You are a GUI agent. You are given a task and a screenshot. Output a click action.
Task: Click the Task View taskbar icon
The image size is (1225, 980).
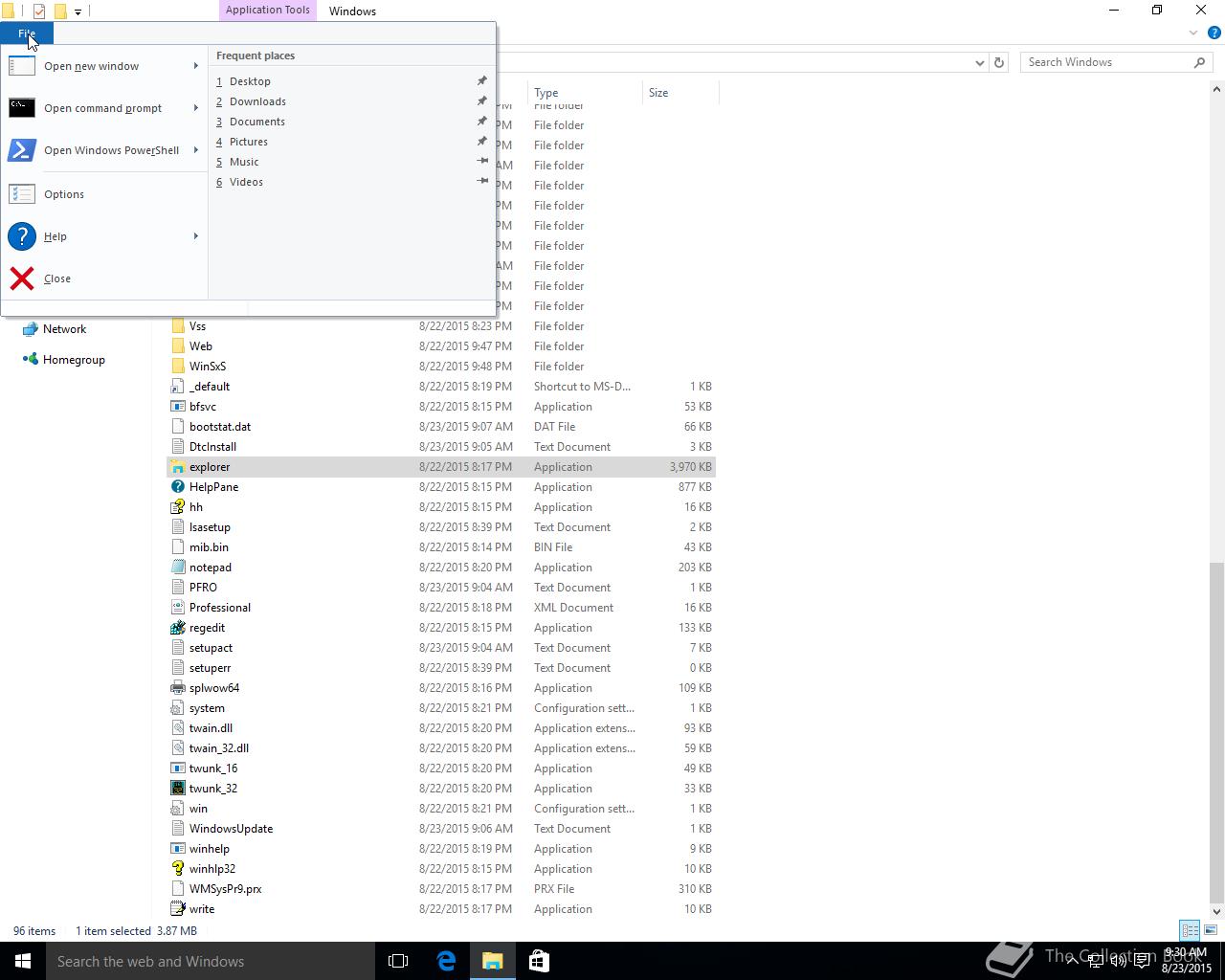399,961
